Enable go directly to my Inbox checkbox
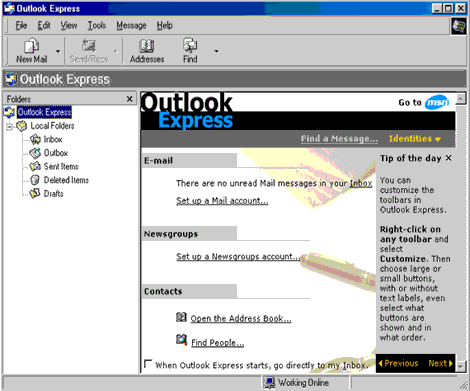Screen dimensions: 470x391 148,363
